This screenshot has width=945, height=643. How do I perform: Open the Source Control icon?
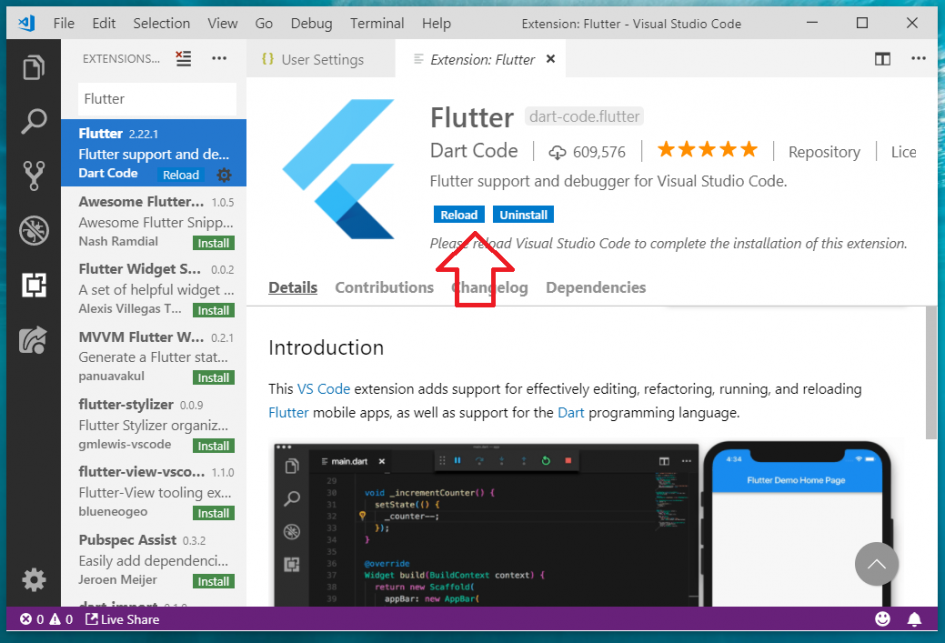click(x=34, y=174)
